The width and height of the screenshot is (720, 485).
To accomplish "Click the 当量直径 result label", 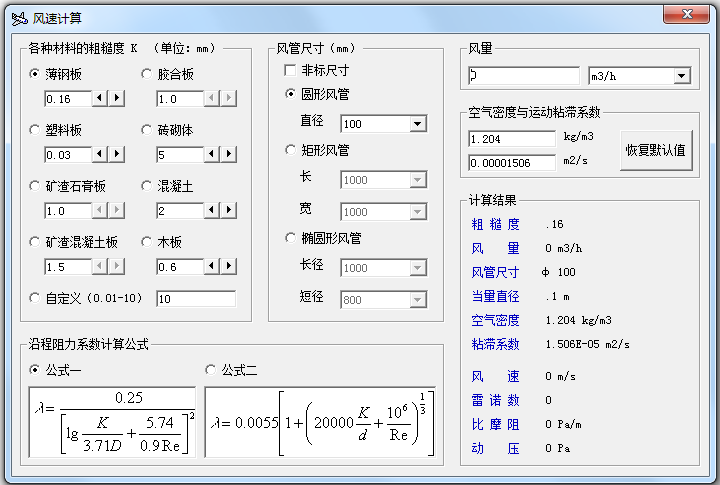I will coord(495,296).
